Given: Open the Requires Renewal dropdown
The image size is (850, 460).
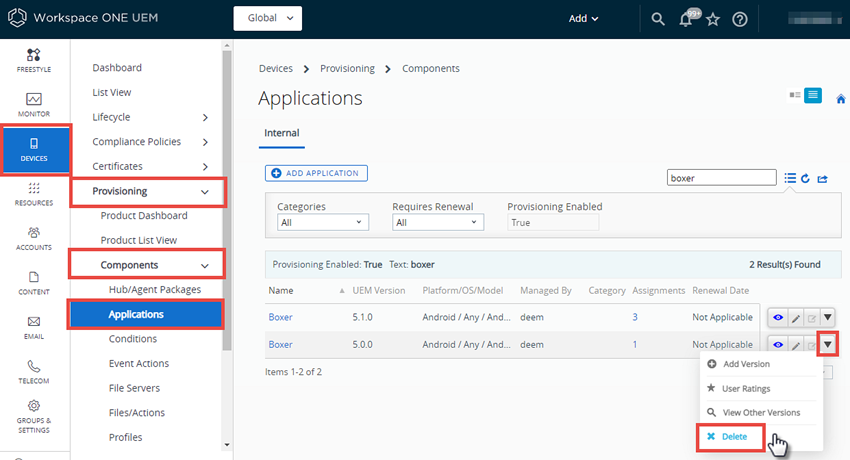Looking at the screenshot, I should (x=438, y=222).
